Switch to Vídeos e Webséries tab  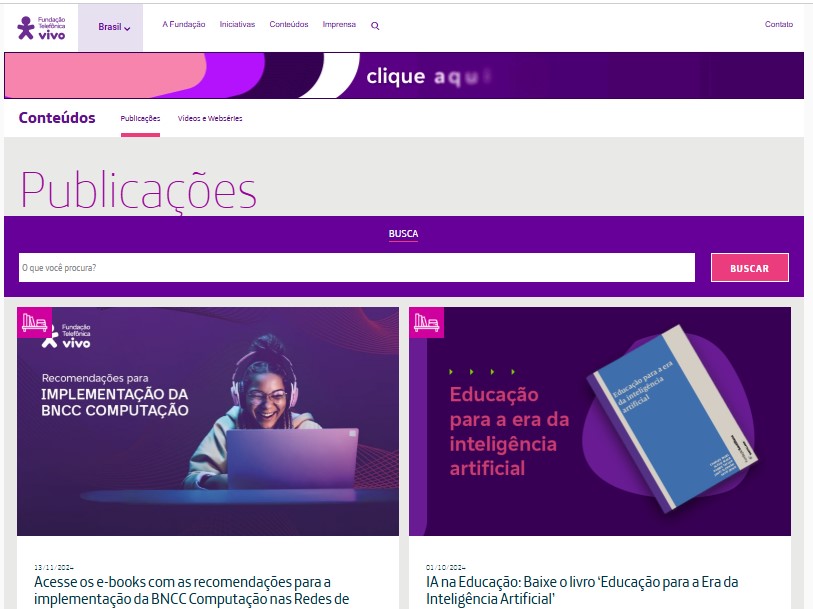pos(210,119)
